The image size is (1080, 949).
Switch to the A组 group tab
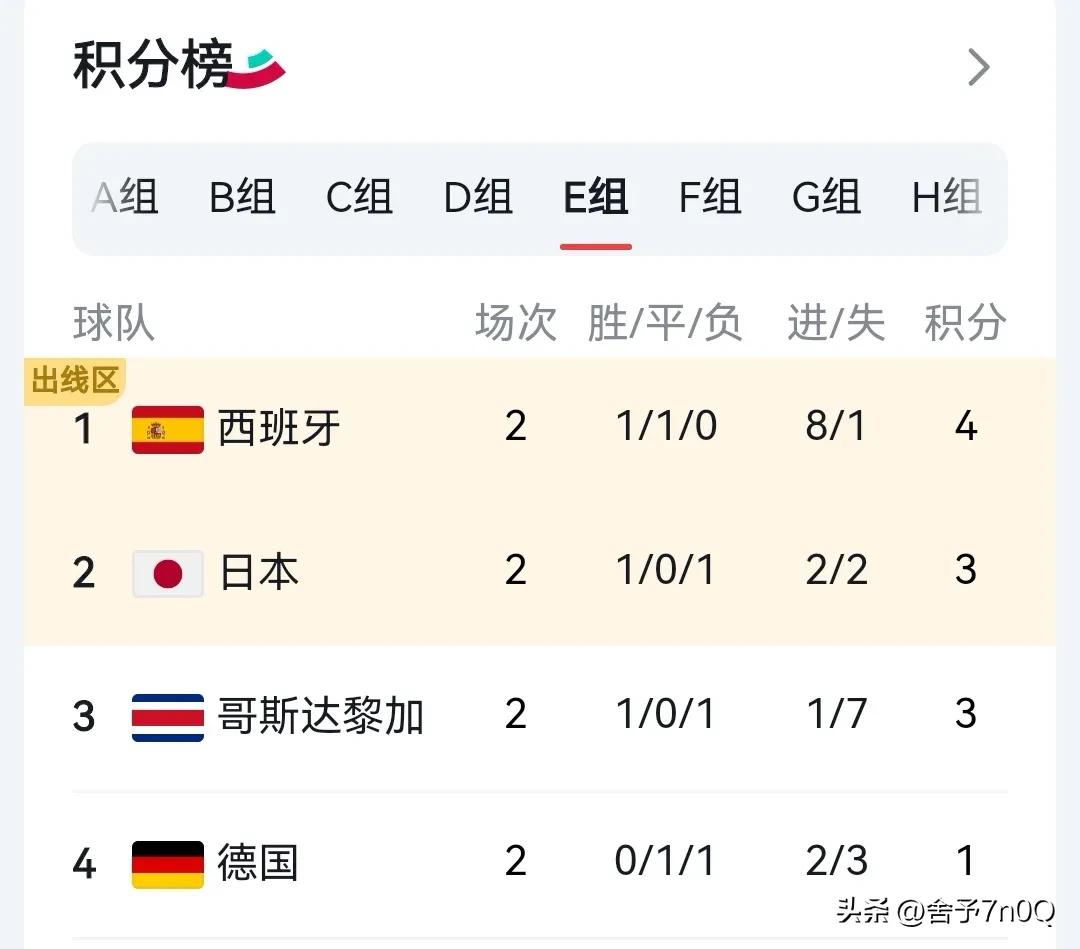pos(124,198)
